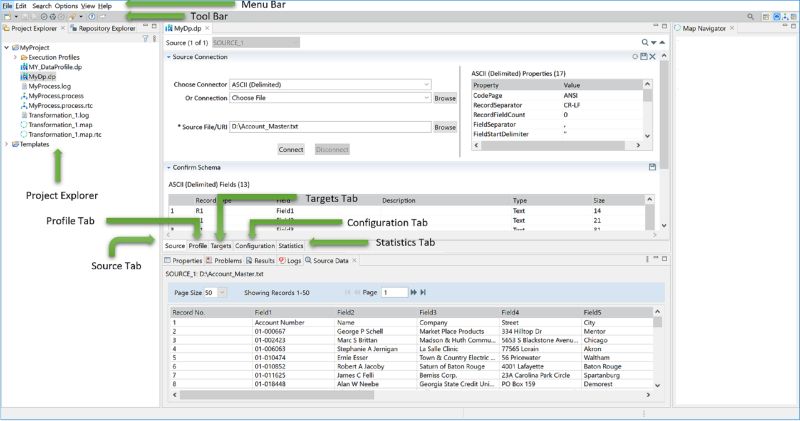This screenshot has height=421, width=800.
Task: Click the MyProcess.process file icon
Action: tap(23, 96)
